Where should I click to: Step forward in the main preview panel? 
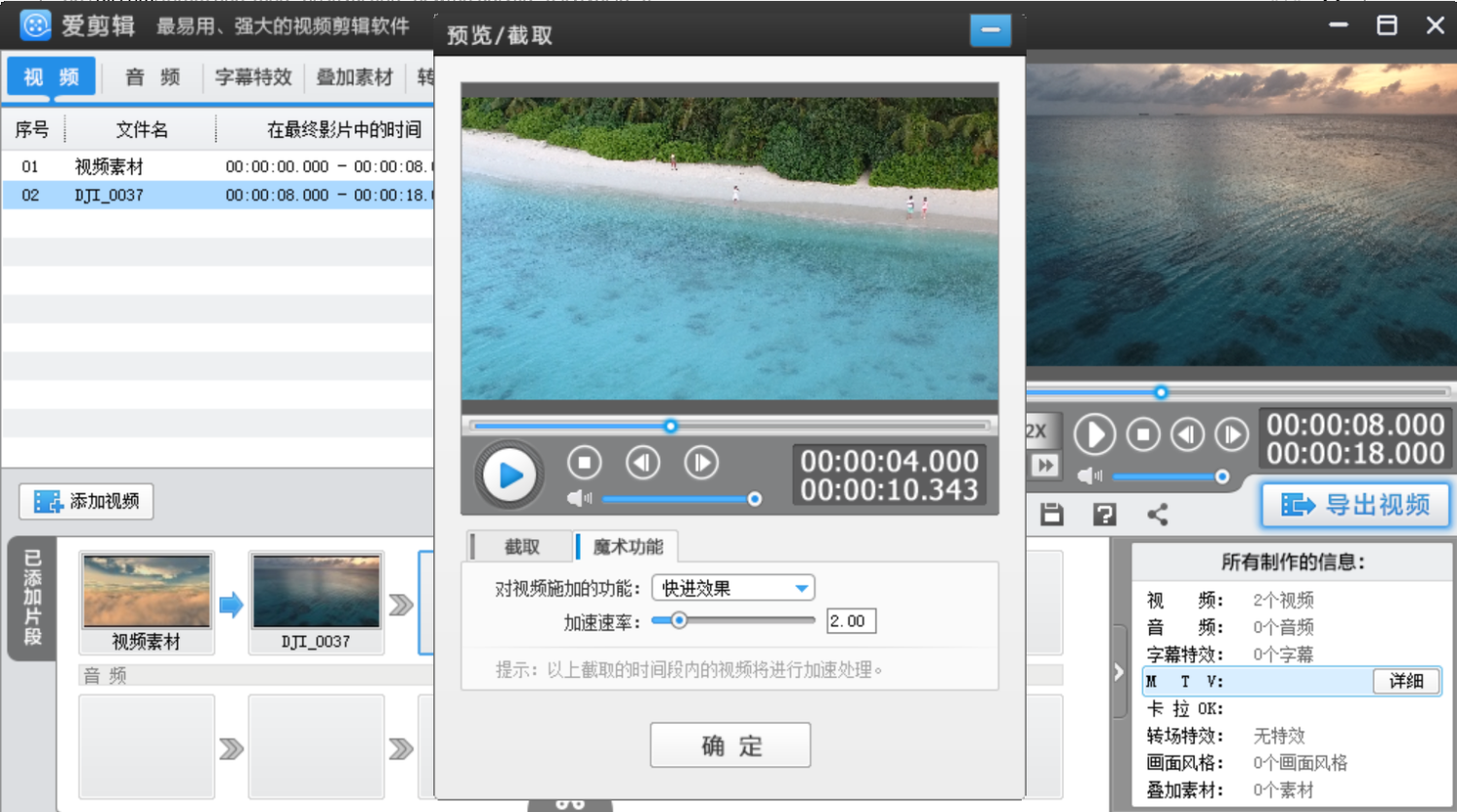click(x=1232, y=434)
